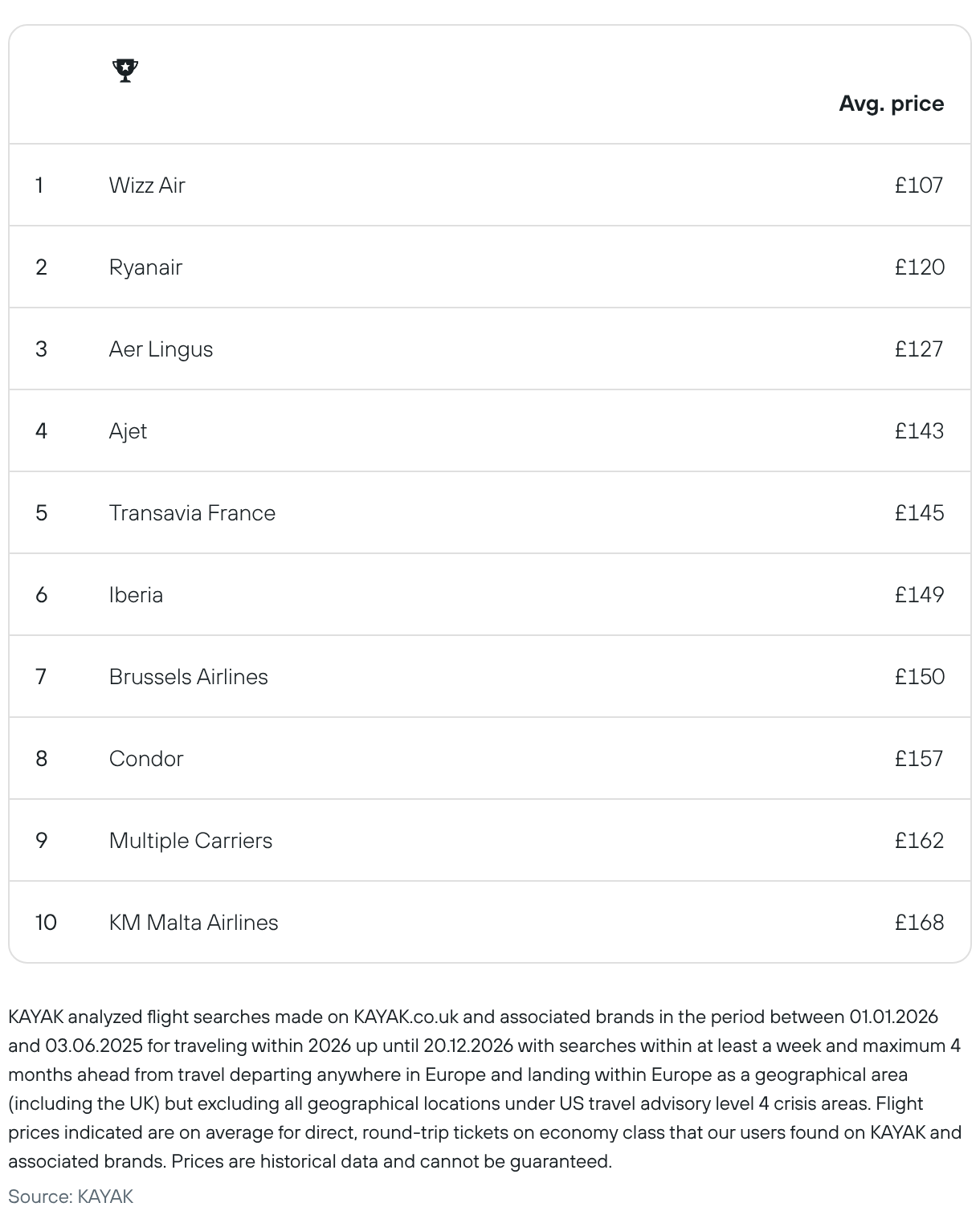Click KM Malta Airlines name
The height and width of the screenshot is (1219, 980).
pyautogui.click(x=194, y=923)
